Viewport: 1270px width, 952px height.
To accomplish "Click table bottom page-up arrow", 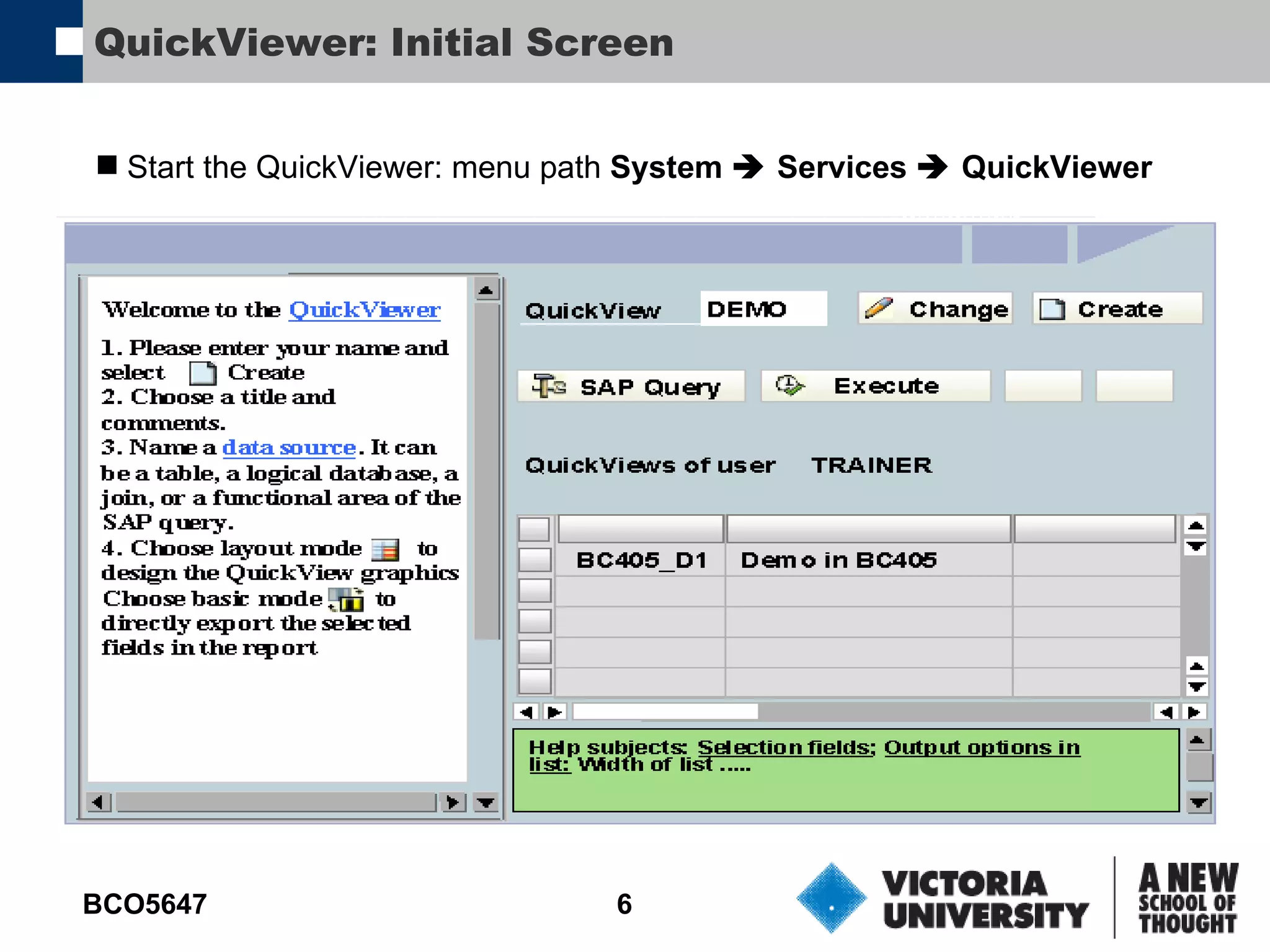I will point(1196,666).
